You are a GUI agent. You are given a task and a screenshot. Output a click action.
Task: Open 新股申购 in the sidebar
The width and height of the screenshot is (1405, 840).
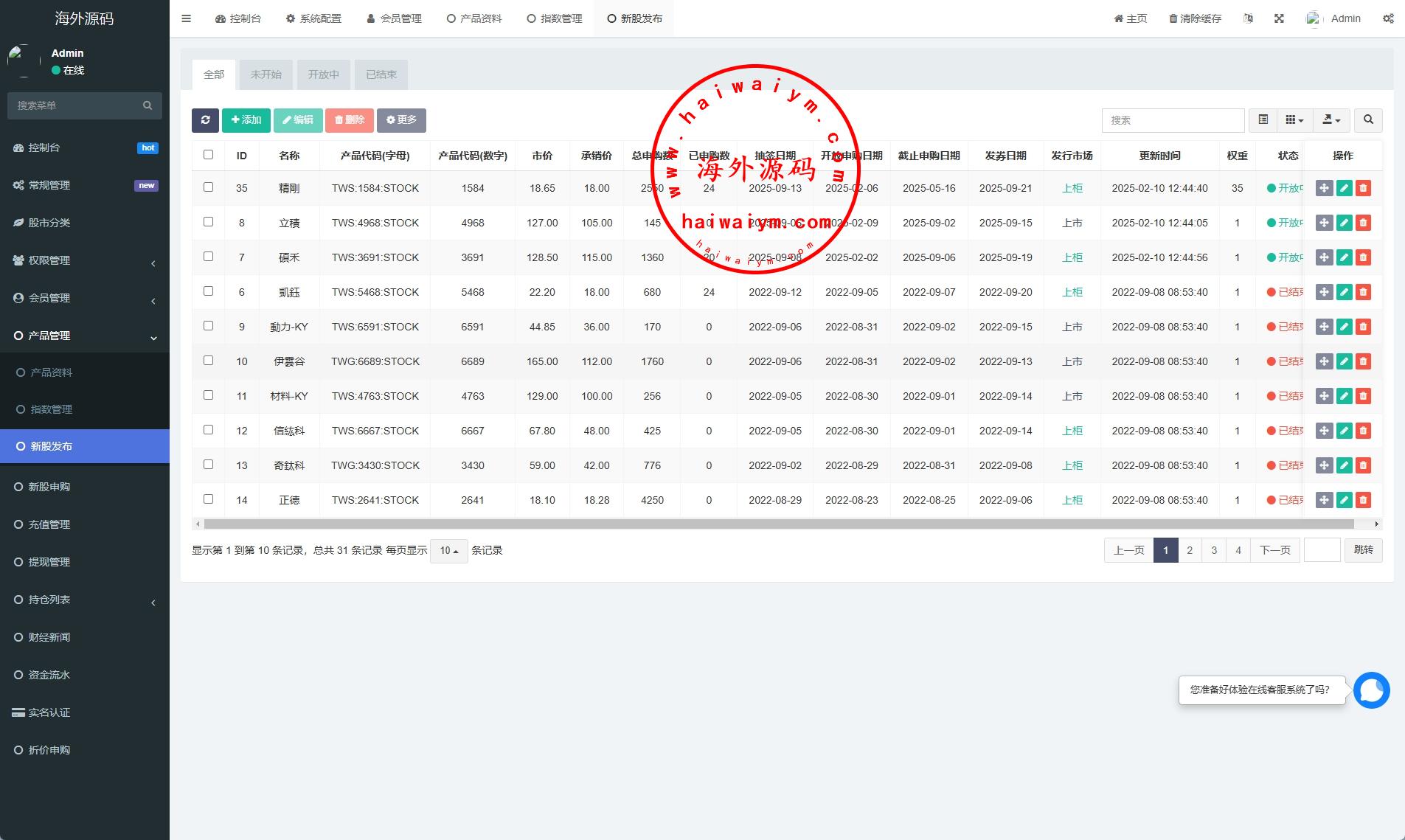pyautogui.click(x=49, y=487)
